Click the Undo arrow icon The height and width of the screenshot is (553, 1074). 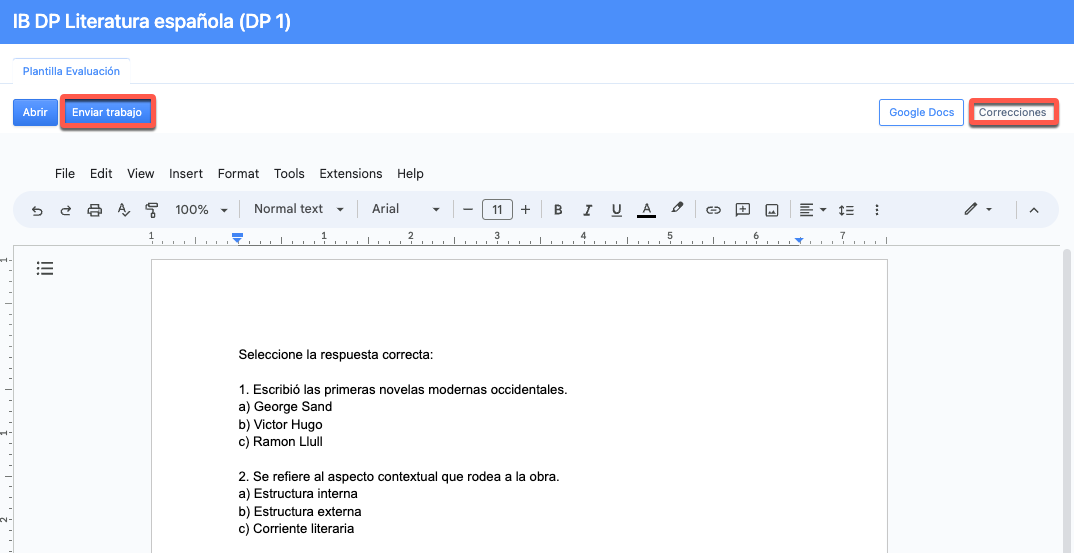tap(37, 210)
